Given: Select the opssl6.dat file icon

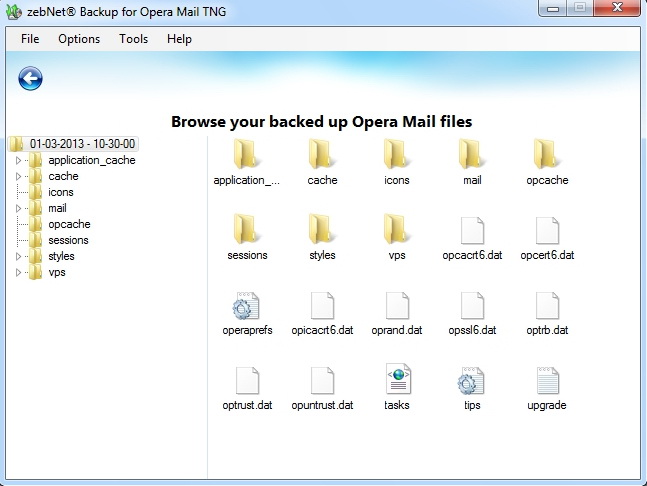Looking at the screenshot, I should [472, 306].
